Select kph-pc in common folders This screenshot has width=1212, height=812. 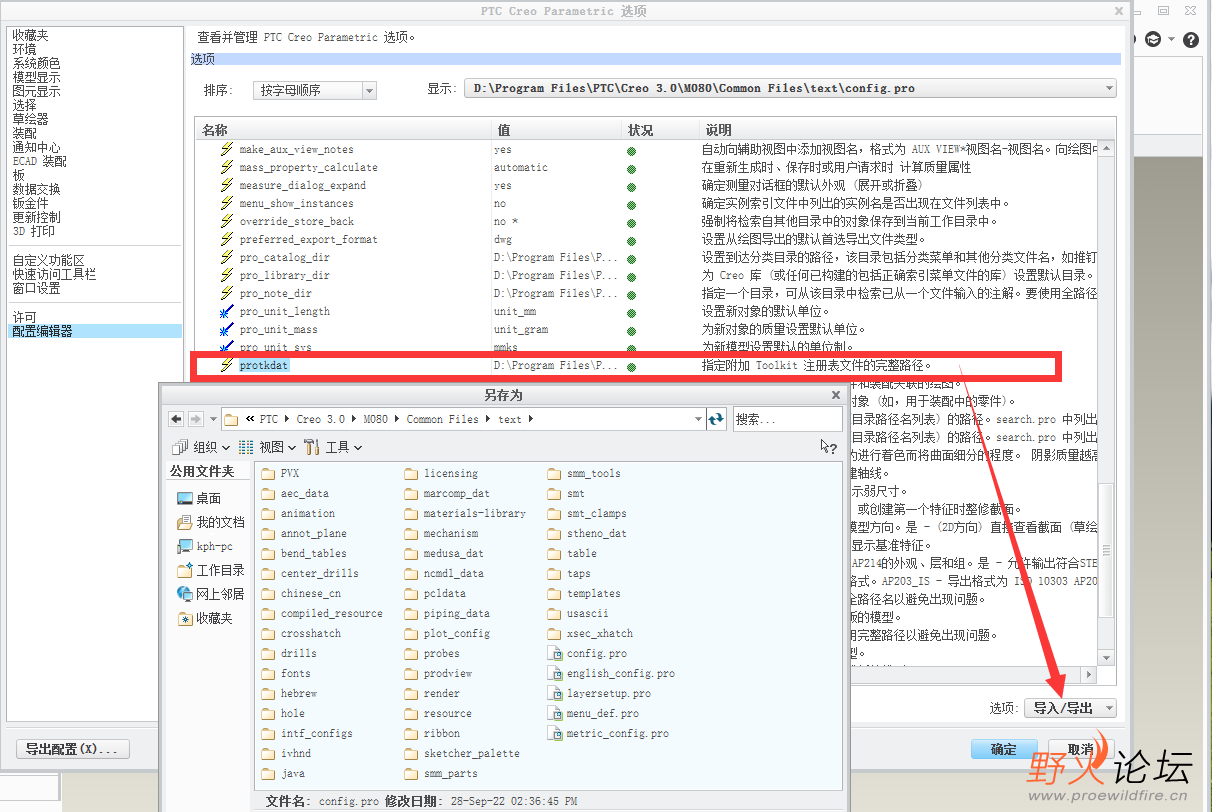pyautogui.click(x=205, y=546)
